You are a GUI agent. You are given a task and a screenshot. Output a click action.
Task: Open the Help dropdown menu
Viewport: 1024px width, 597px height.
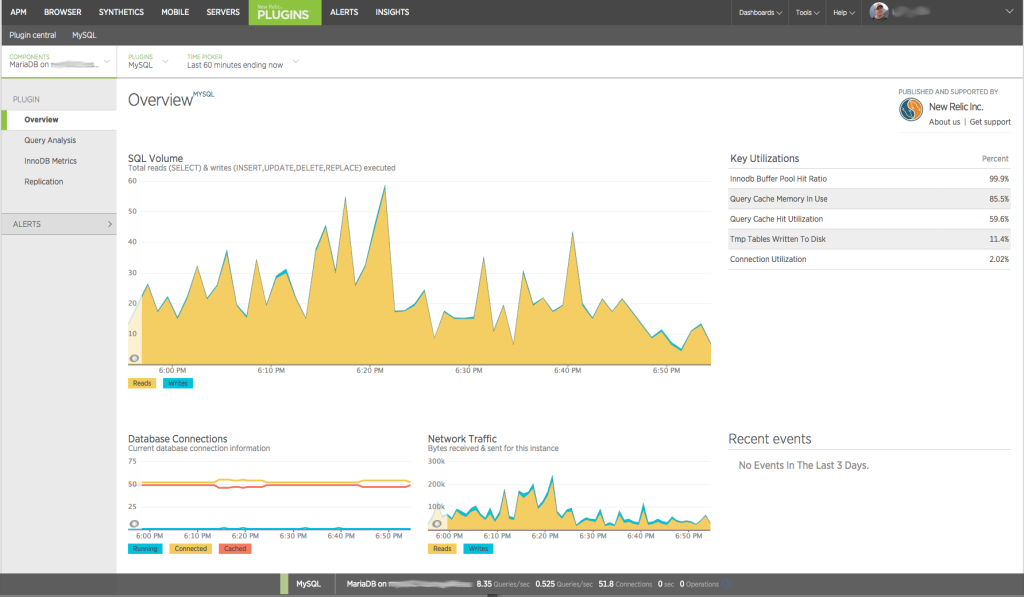[x=844, y=12]
